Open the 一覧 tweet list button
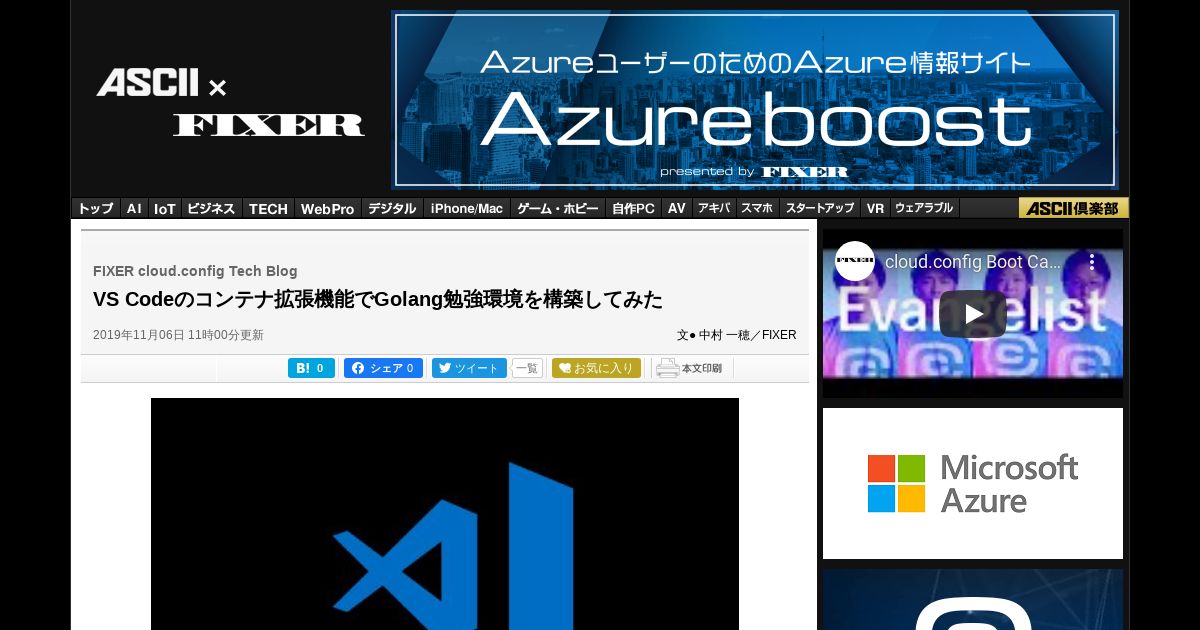Viewport: 1200px width, 630px height. (x=527, y=368)
